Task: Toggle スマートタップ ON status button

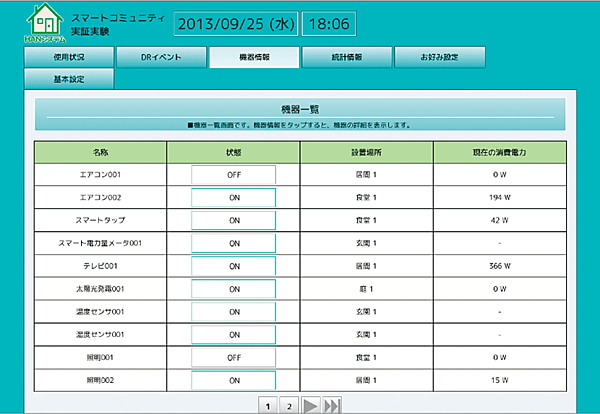Action: click(x=233, y=220)
